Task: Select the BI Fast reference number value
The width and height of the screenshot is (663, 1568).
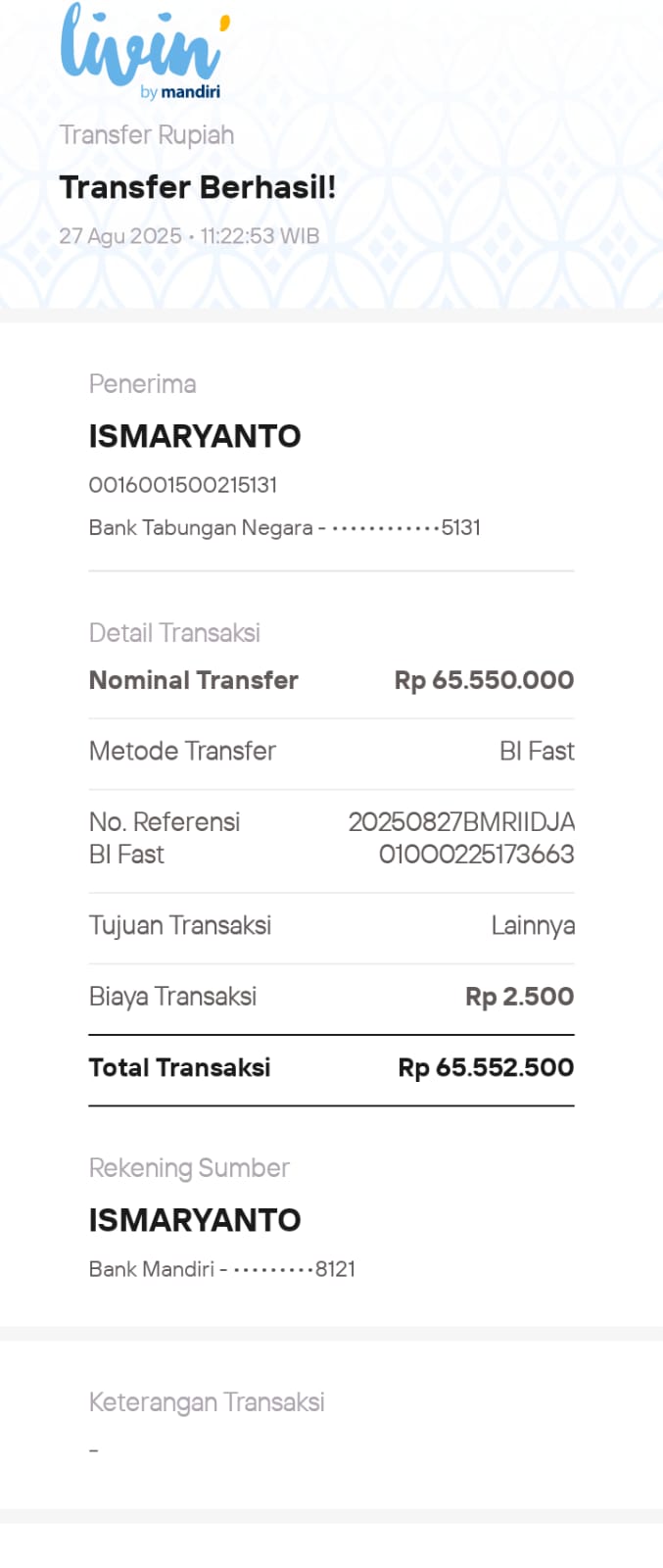Action: coord(461,838)
